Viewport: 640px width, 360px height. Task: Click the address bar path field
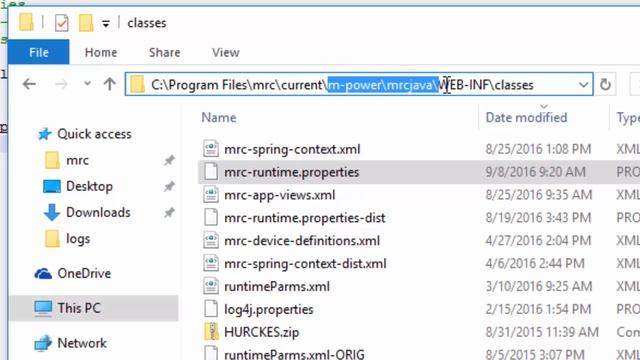pyautogui.click(x=359, y=84)
